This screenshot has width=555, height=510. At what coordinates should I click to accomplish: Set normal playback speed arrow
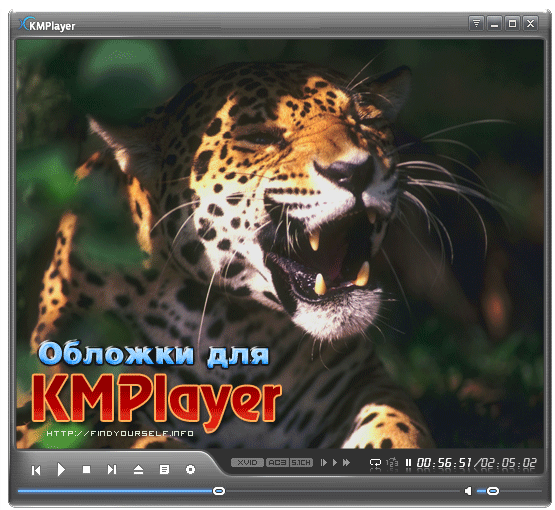[335, 463]
